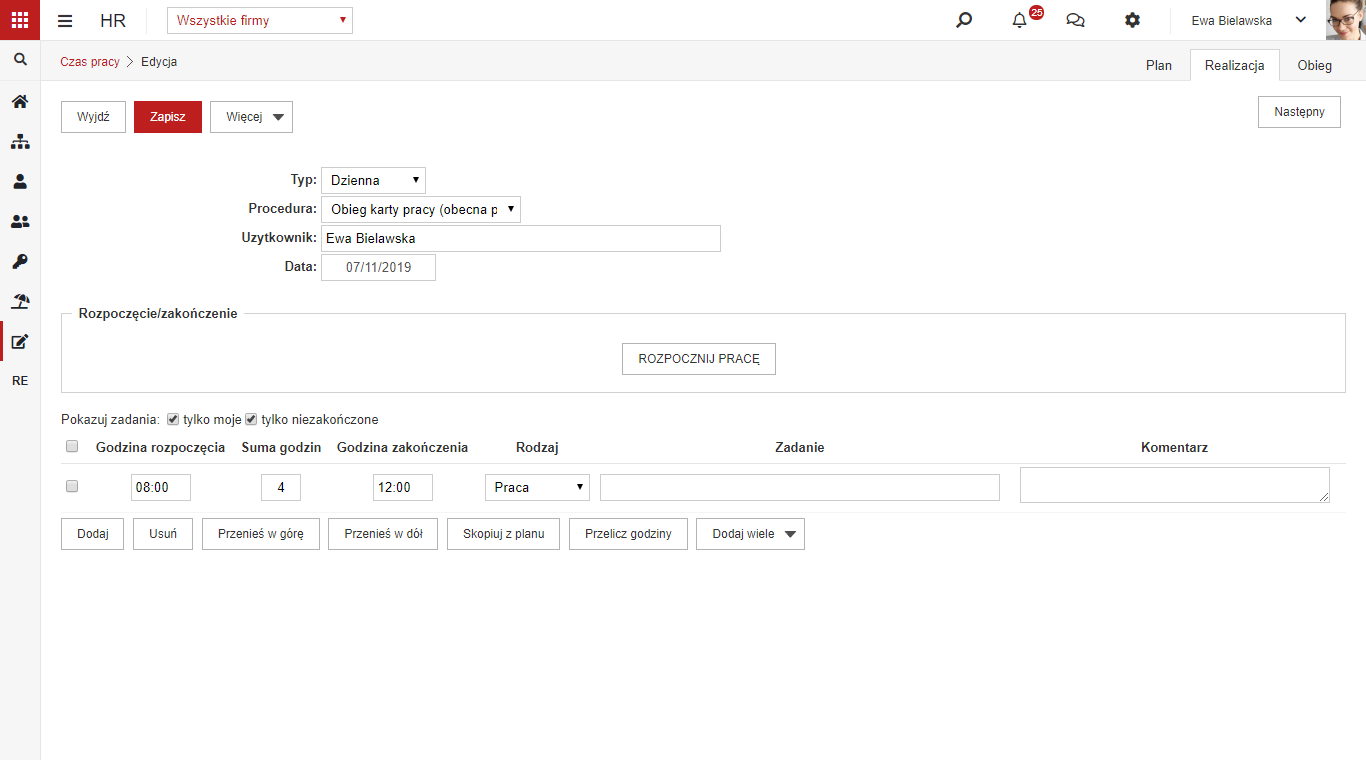The image size is (1366, 760).
Task: Open the organization chart sidebar icon
Action: pos(20,141)
